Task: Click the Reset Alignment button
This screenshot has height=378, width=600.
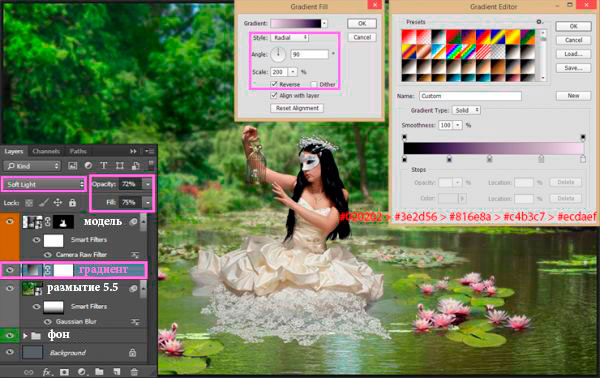Action: pos(297,108)
